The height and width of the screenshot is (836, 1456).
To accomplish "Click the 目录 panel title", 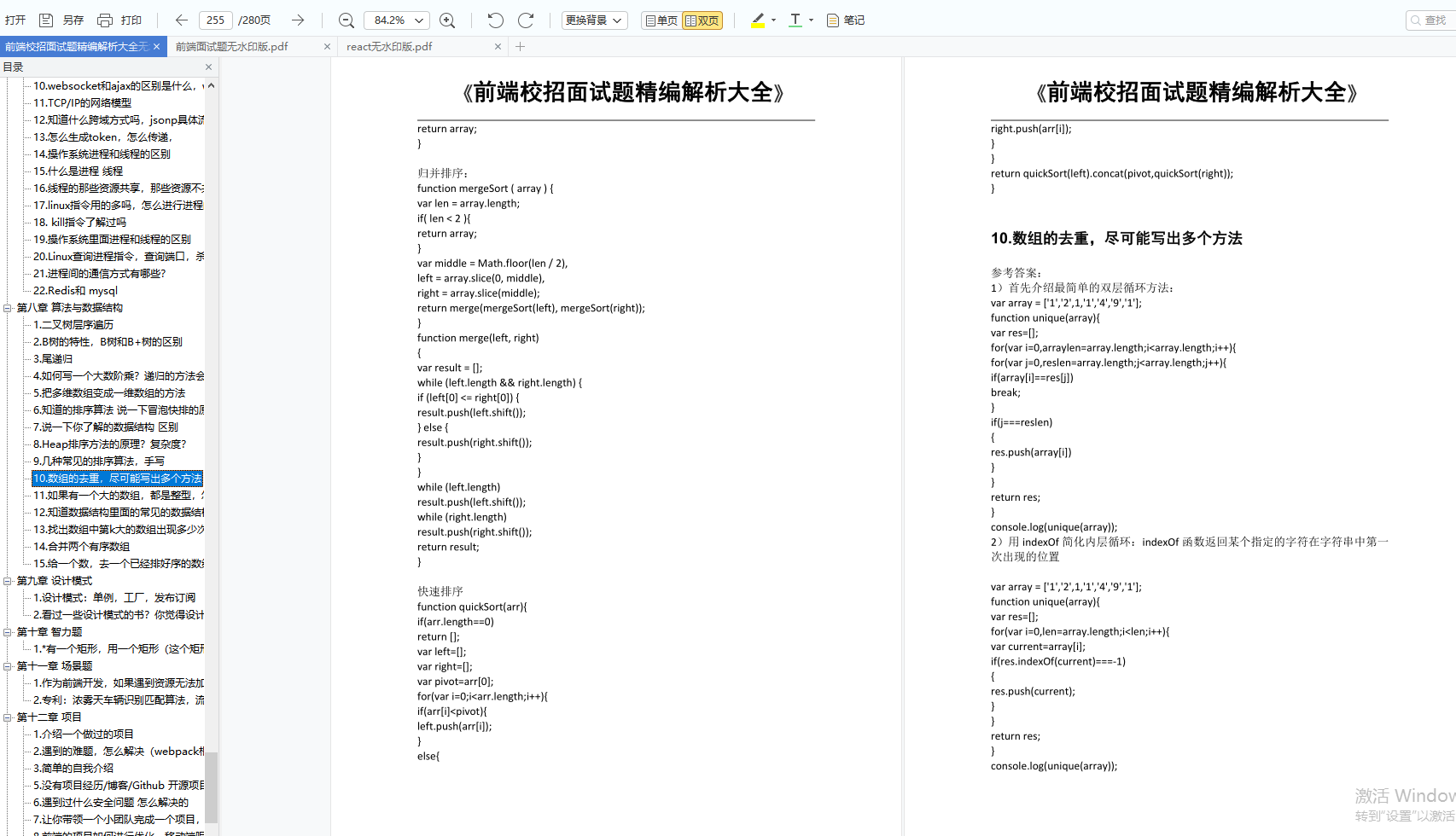I will (x=13, y=67).
